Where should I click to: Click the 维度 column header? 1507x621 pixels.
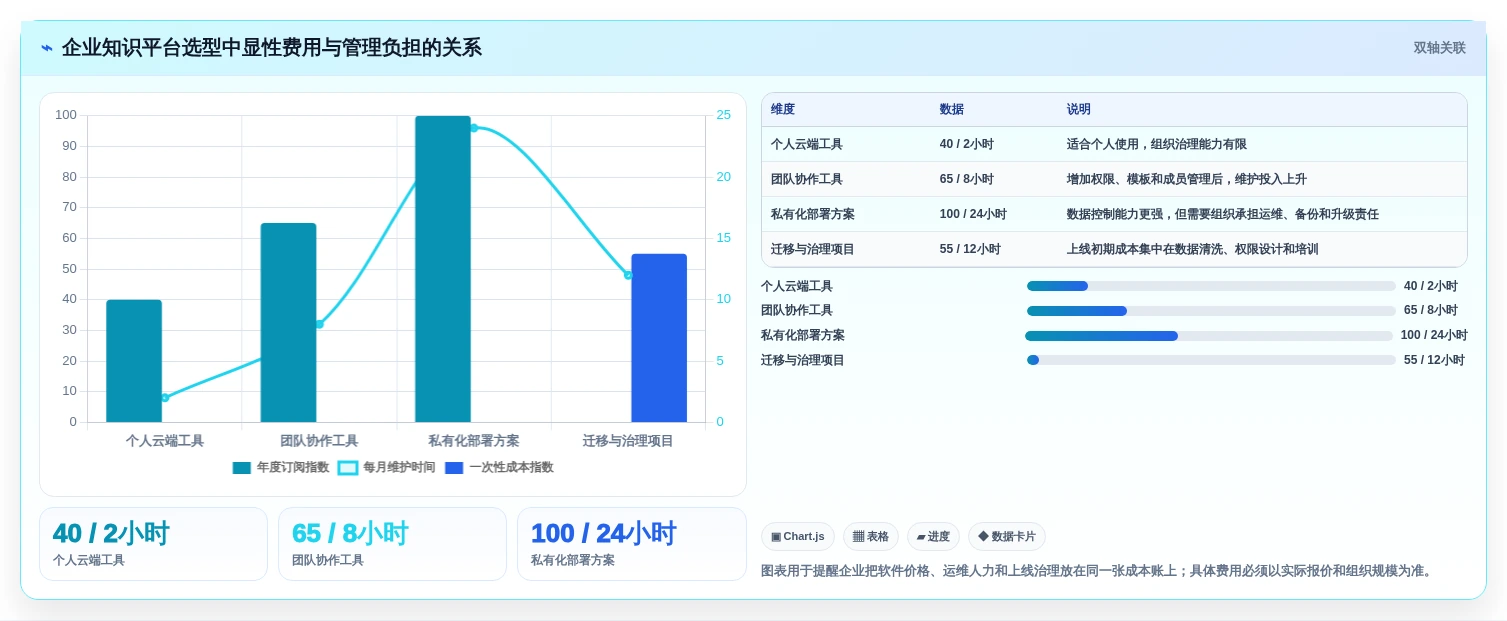click(x=783, y=109)
